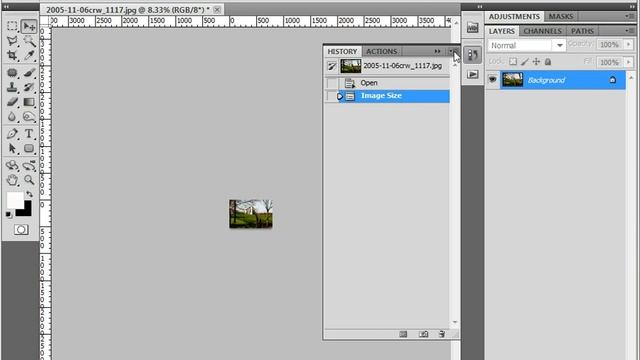Select the 3D Rotate tool
The height and width of the screenshot is (360, 640).
[x=12, y=165]
